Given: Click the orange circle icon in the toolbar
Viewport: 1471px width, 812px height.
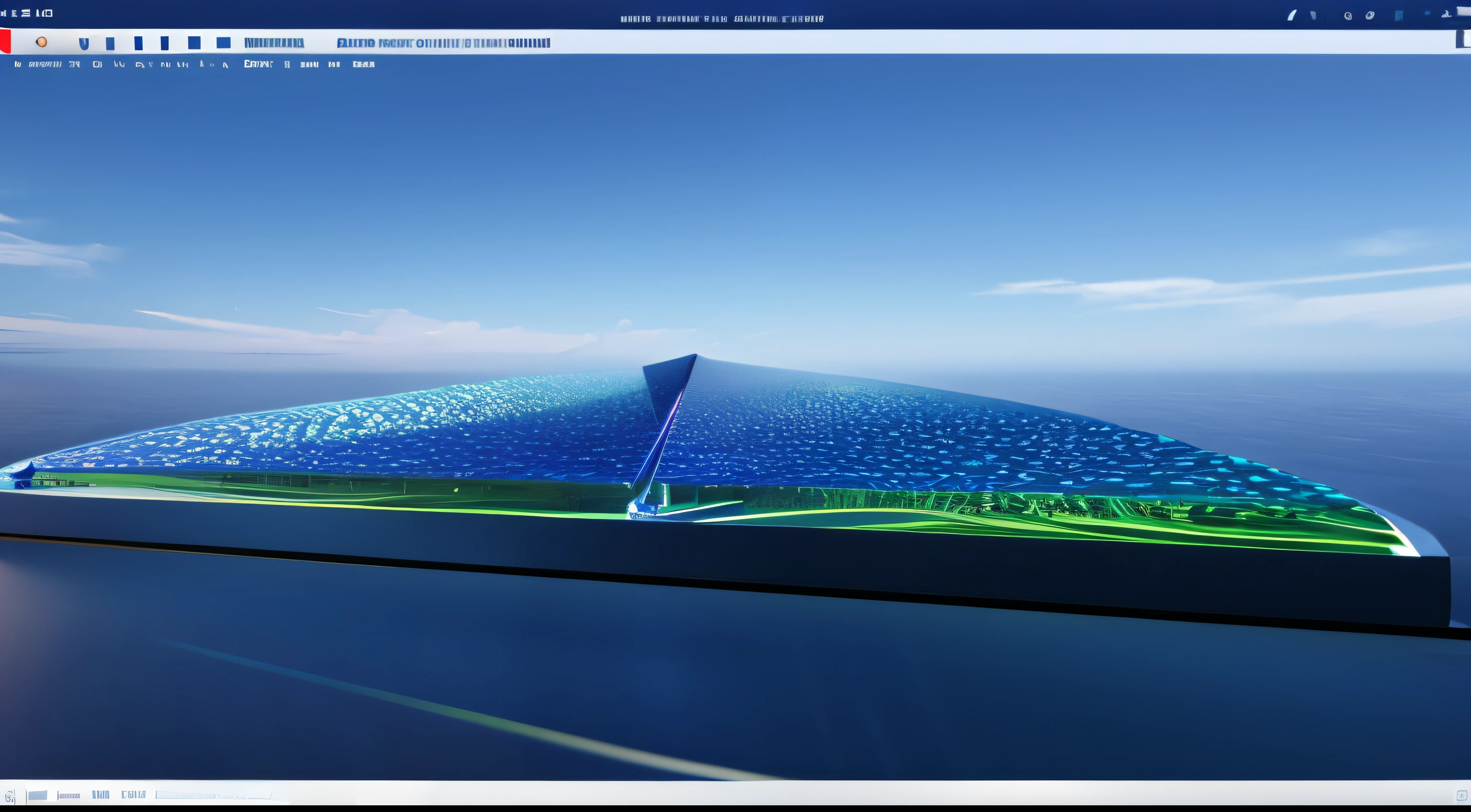Looking at the screenshot, I should click(41, 42).
